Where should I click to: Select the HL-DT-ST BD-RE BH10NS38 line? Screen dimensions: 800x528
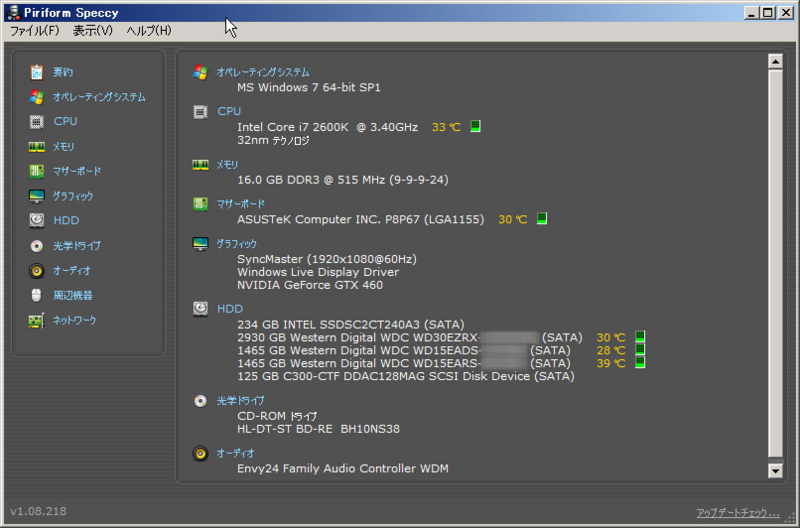318,429
